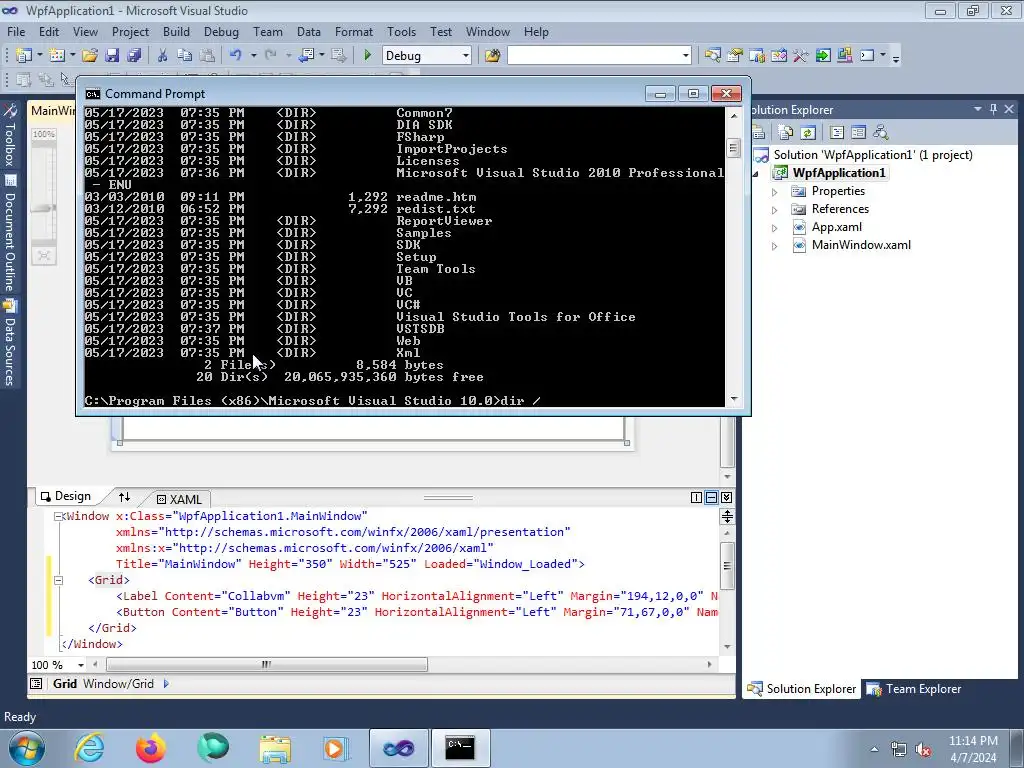Open Firefox from the taskbar
The height and width of the screenshot is (768, 1024).
pos(151,748)
